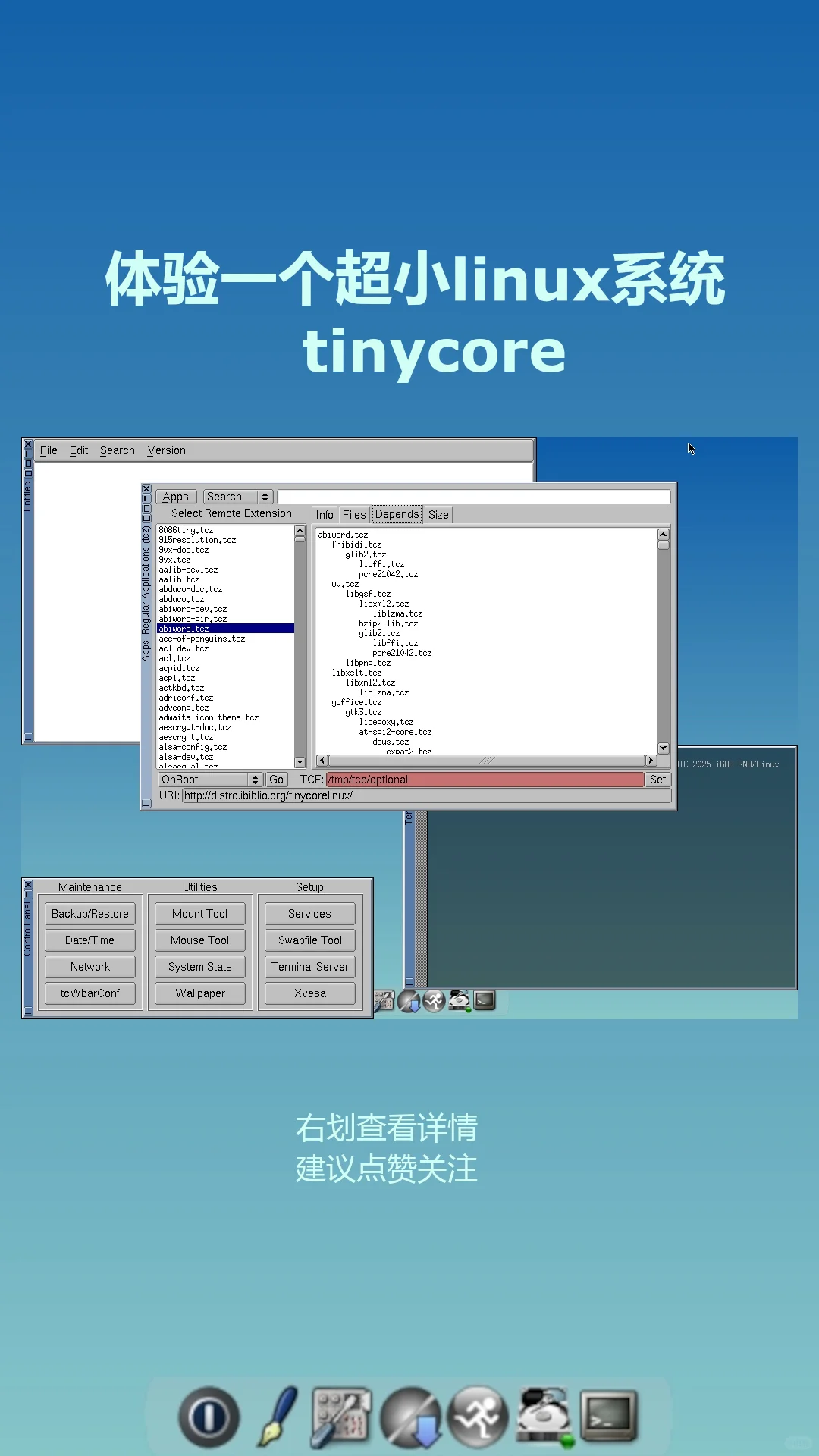Select adwaita-icon-theme.tcz in the list
The height and width of the screenshot is (1456, 819).
225,717
